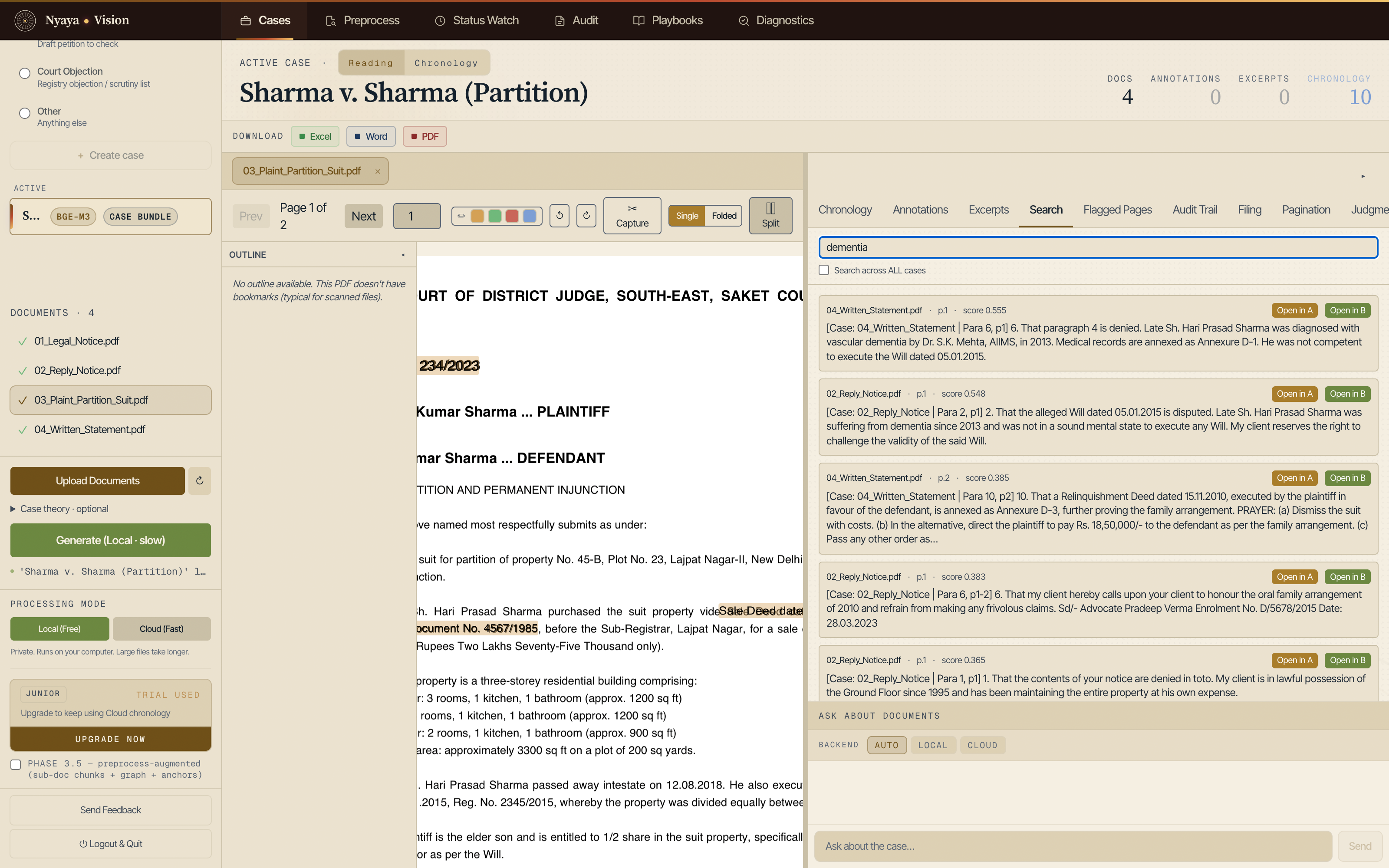Open the Flagged Pages tab
This screenshot has width=1389, height=868.
tap(1117, 210)
